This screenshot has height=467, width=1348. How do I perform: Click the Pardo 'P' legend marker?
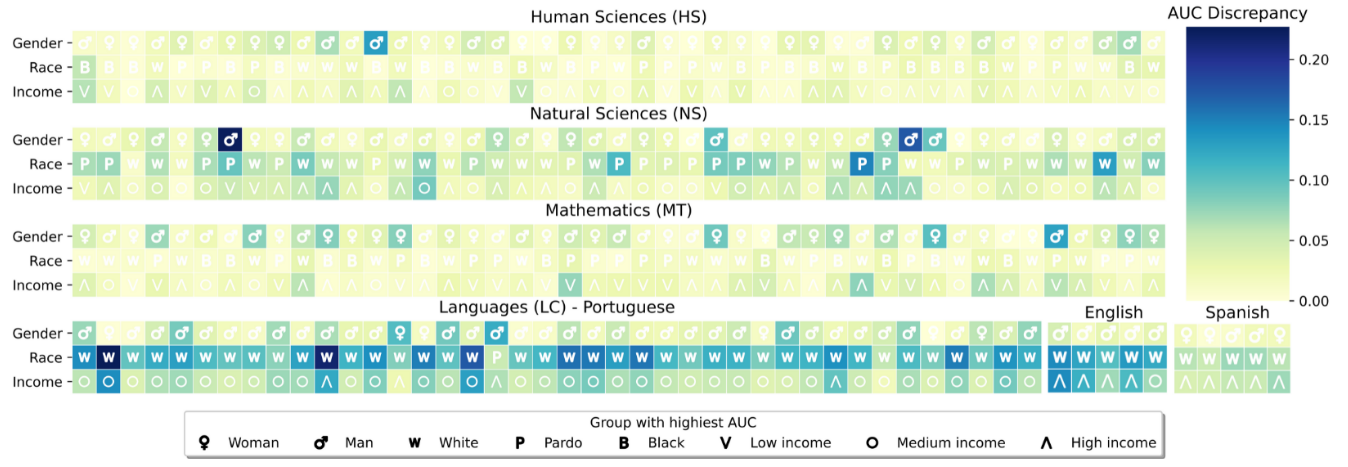pos(520,443)
